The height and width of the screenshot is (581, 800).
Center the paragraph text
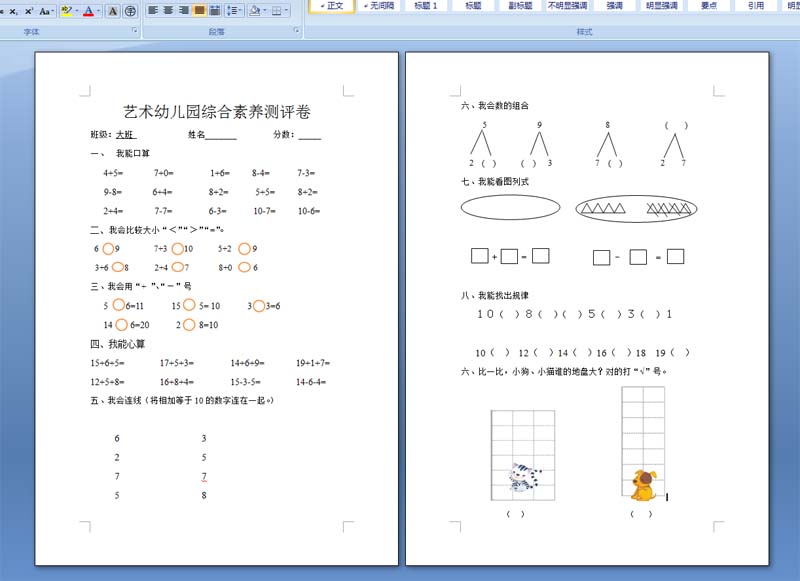[x=168, y=10]
